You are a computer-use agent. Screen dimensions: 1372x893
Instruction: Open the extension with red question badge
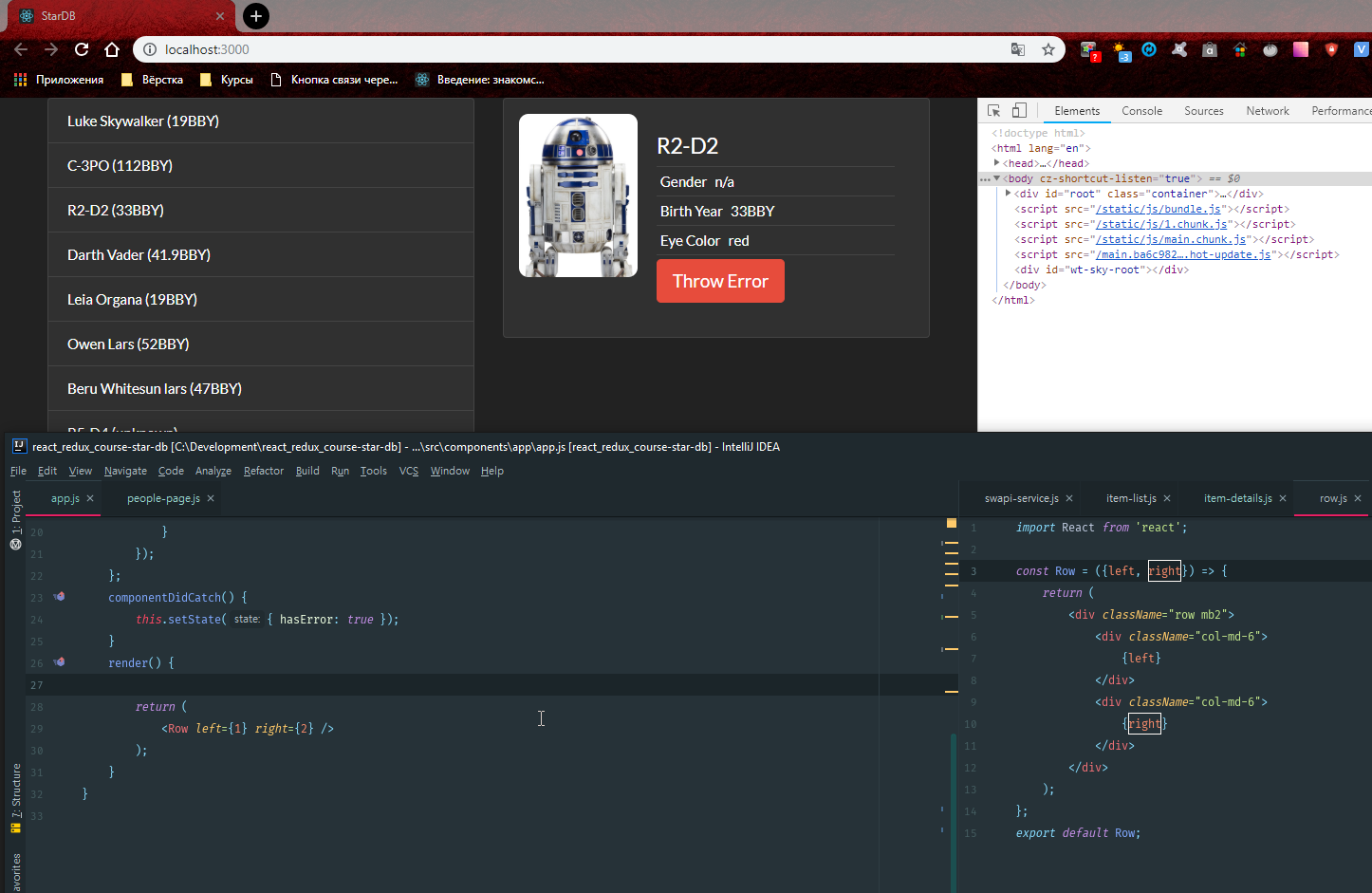click(x=1089, y=50)
